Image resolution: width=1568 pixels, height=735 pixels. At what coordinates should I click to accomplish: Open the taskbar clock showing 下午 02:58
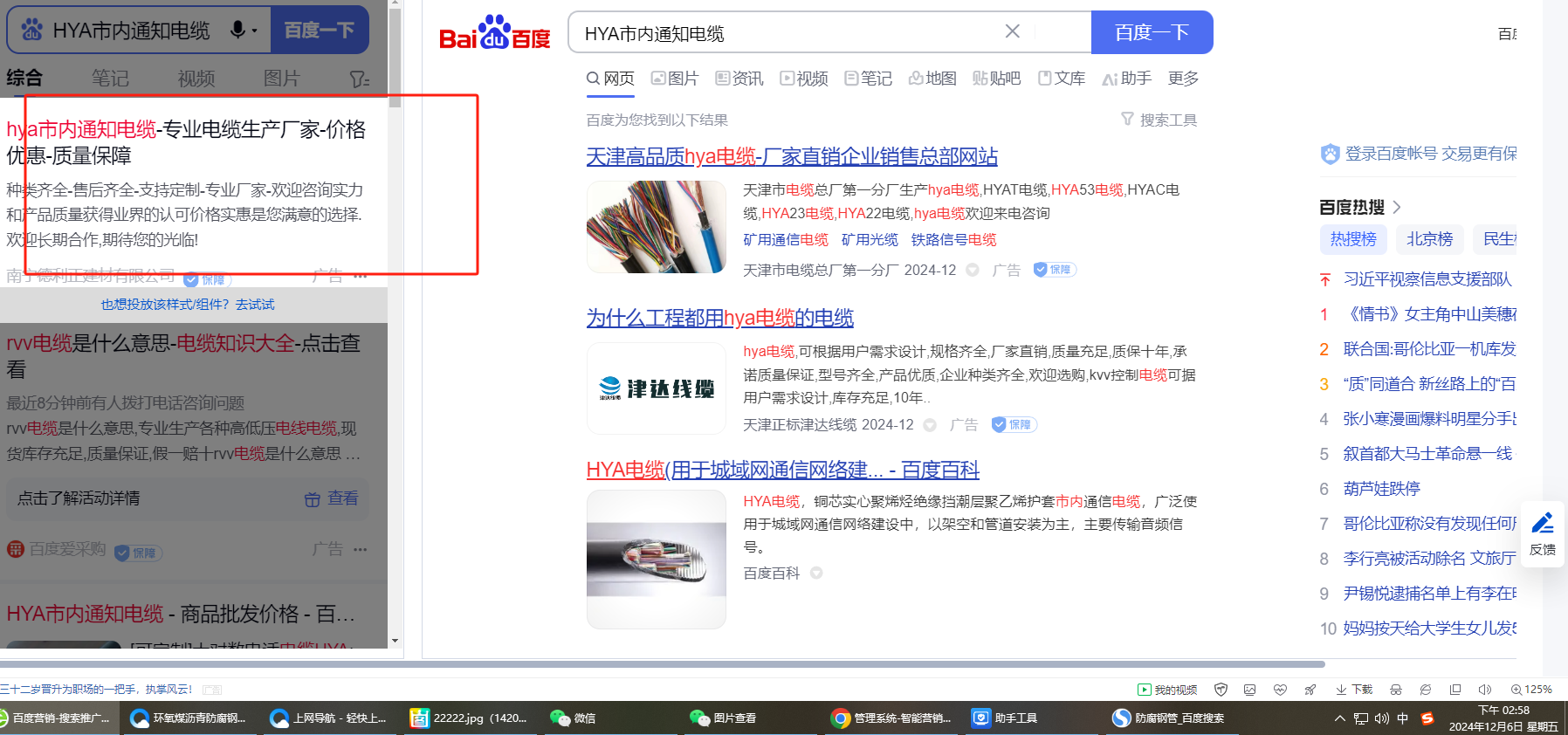[1503, 718]
